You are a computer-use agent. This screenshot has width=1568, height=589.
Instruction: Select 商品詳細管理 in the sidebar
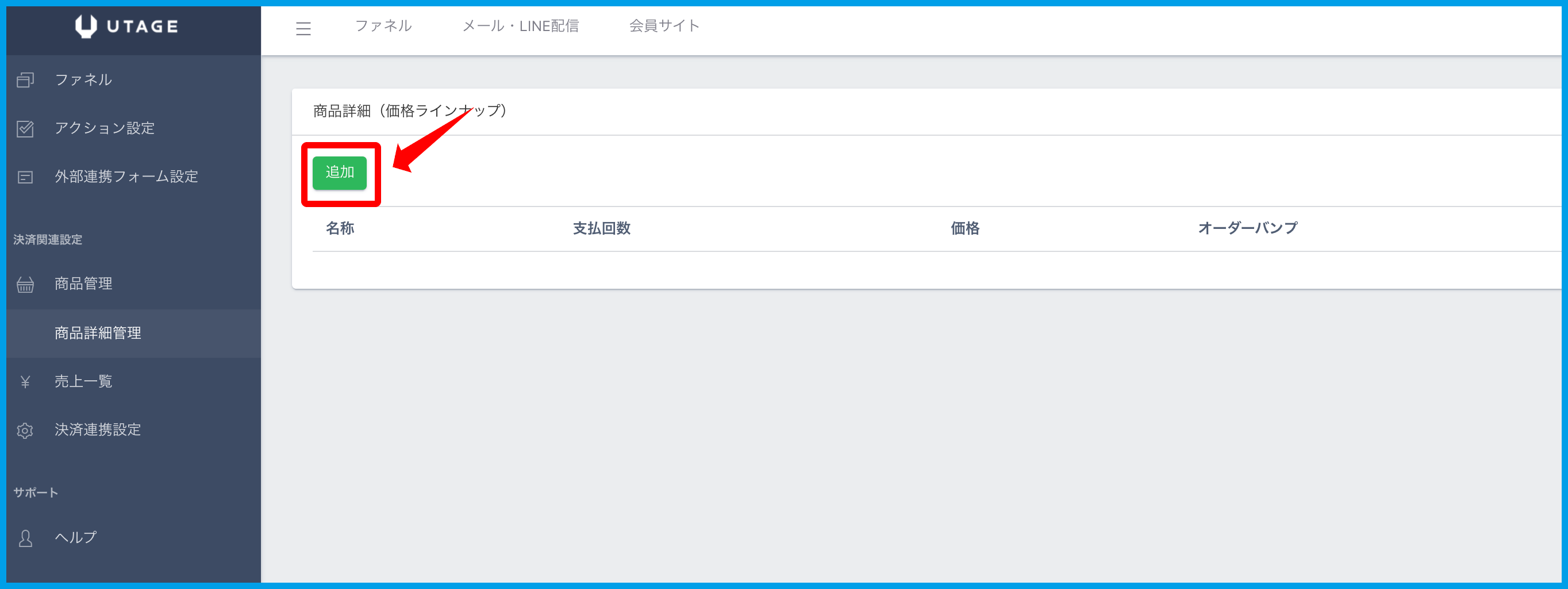98,333
